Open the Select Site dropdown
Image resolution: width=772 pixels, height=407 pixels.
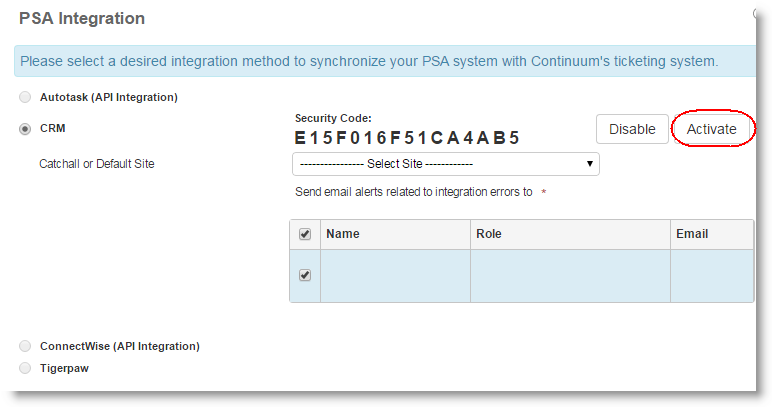pos(445,163)
